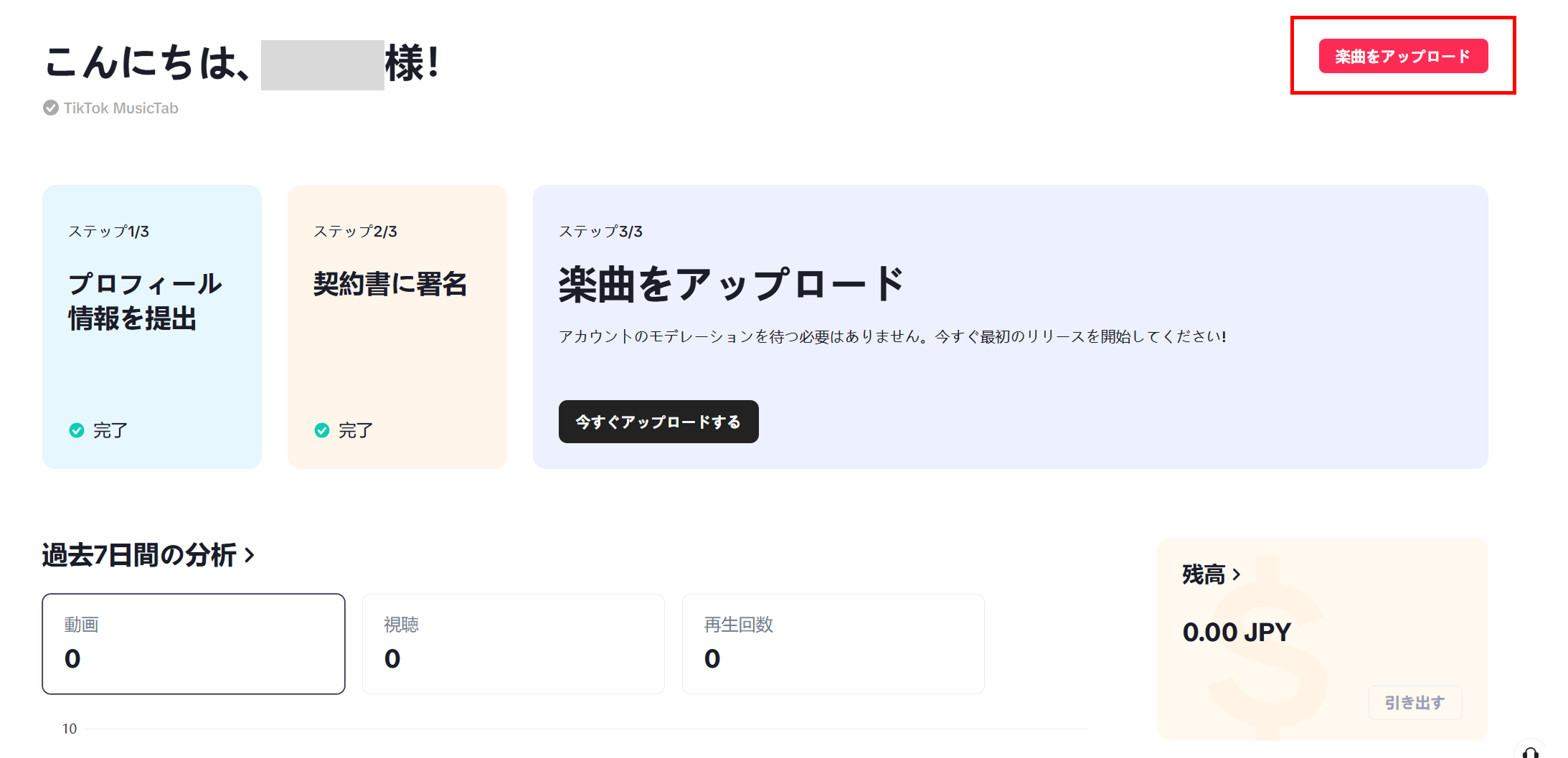Click the verified checkmark icon beside TikTok MusicTab
Image resolution: width=1568 pixels, height=758 pixels.
pyautogui.click(x=51, y=108)
